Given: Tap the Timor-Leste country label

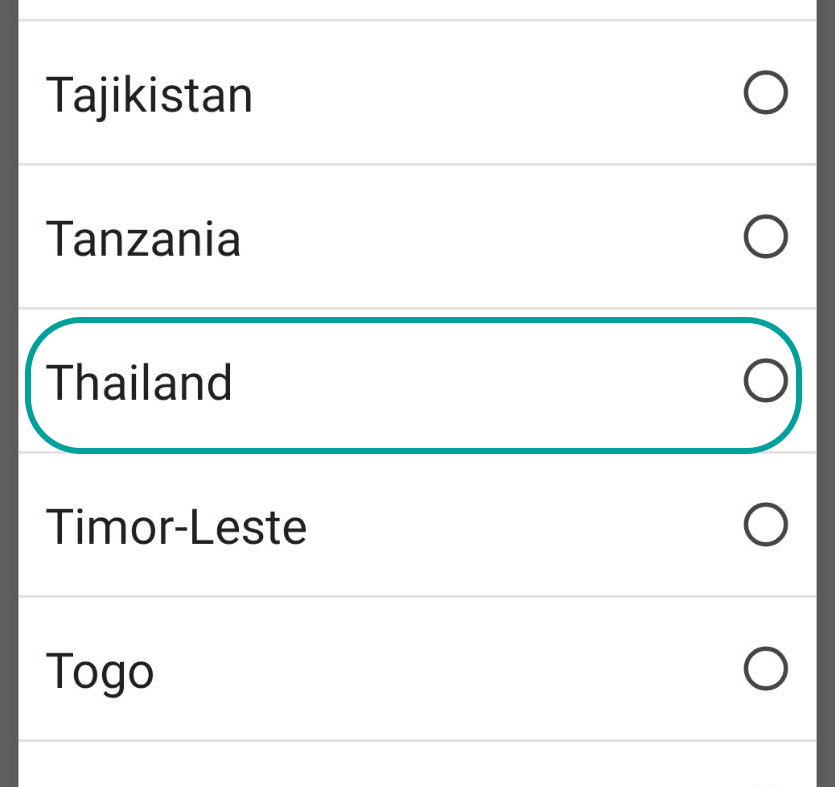Looking at the screenshot, I should pos(176,527).
